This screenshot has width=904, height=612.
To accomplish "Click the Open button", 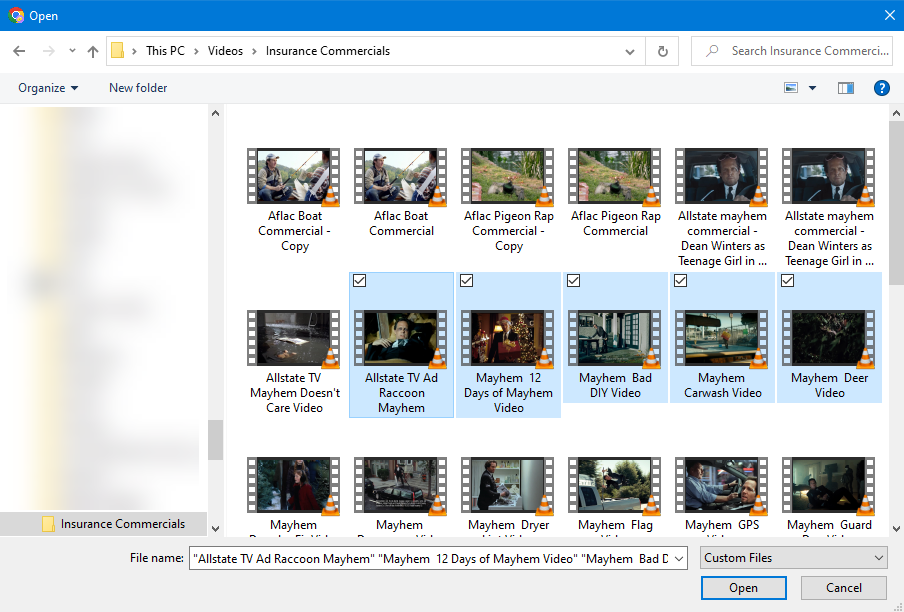I will point(743,588).
